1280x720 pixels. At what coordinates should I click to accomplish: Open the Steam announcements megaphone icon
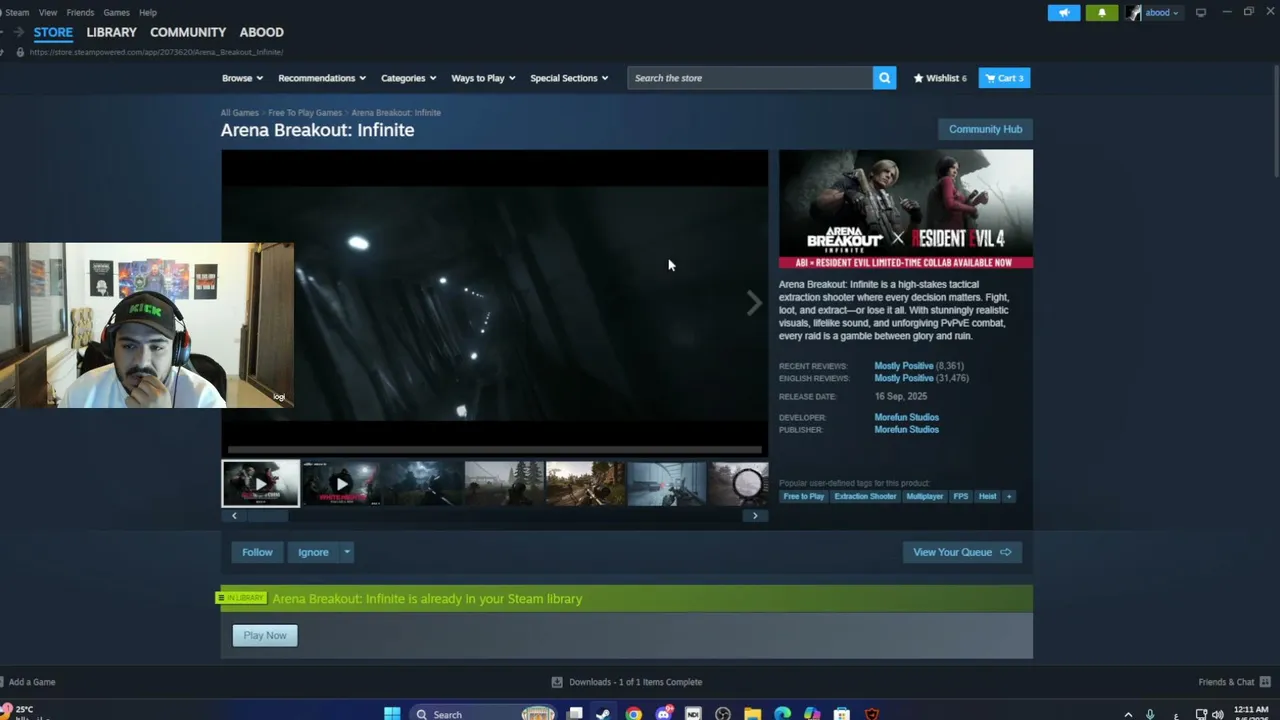click(1064, 13)
